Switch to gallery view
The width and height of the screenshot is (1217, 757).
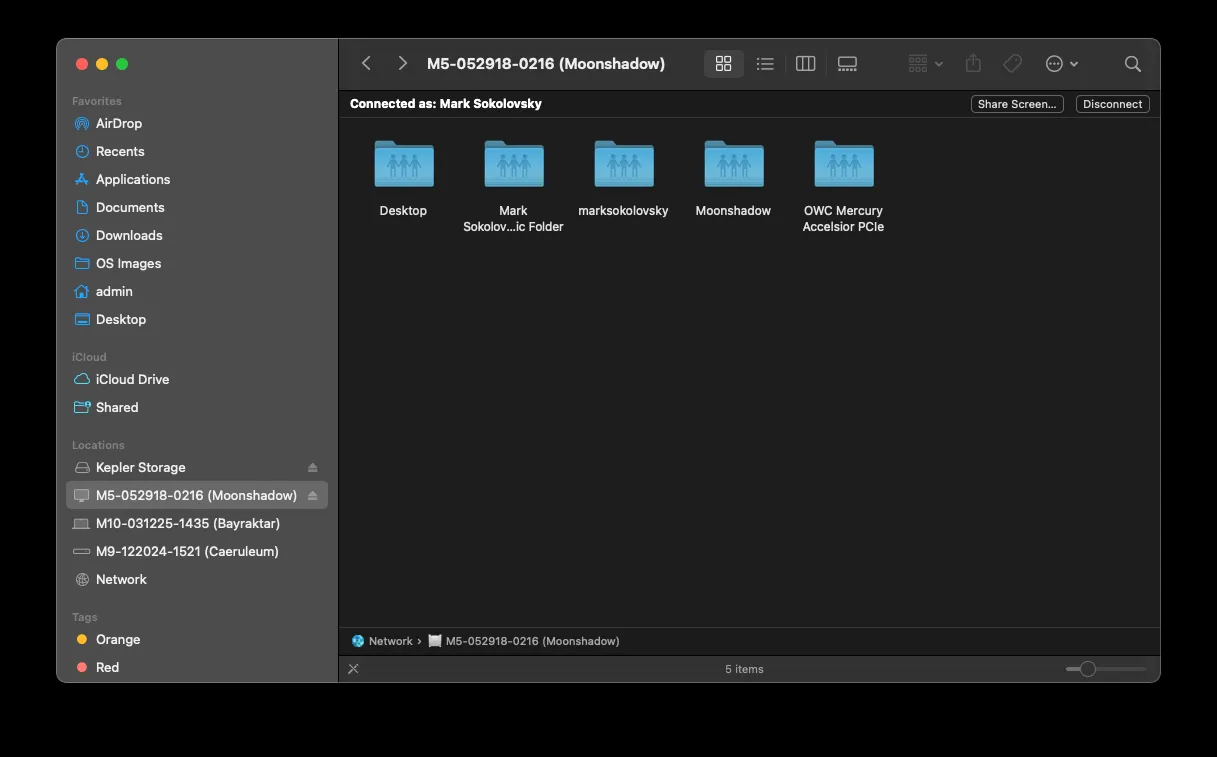[x=847, y=63]
